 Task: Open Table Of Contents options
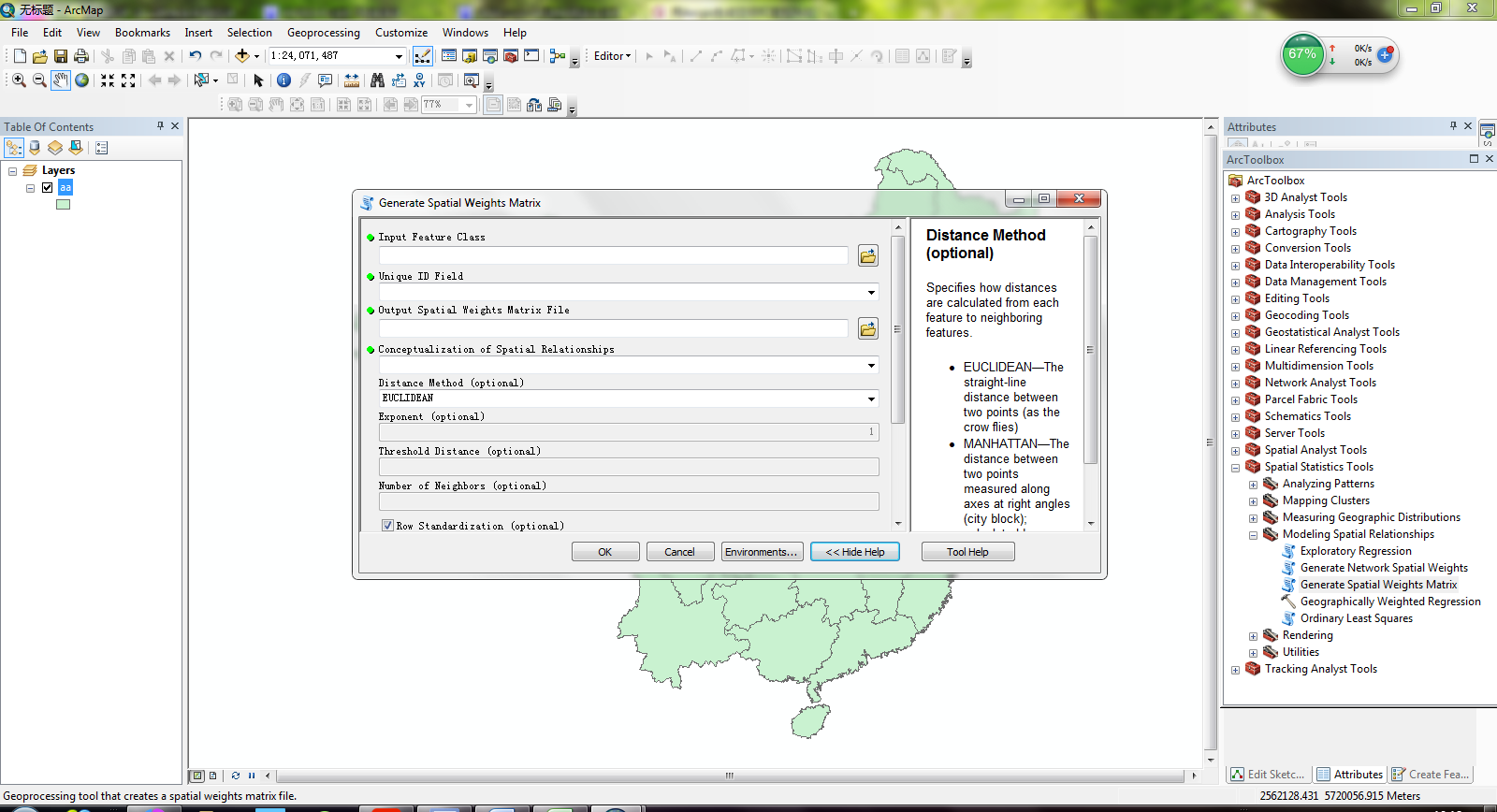102,148
